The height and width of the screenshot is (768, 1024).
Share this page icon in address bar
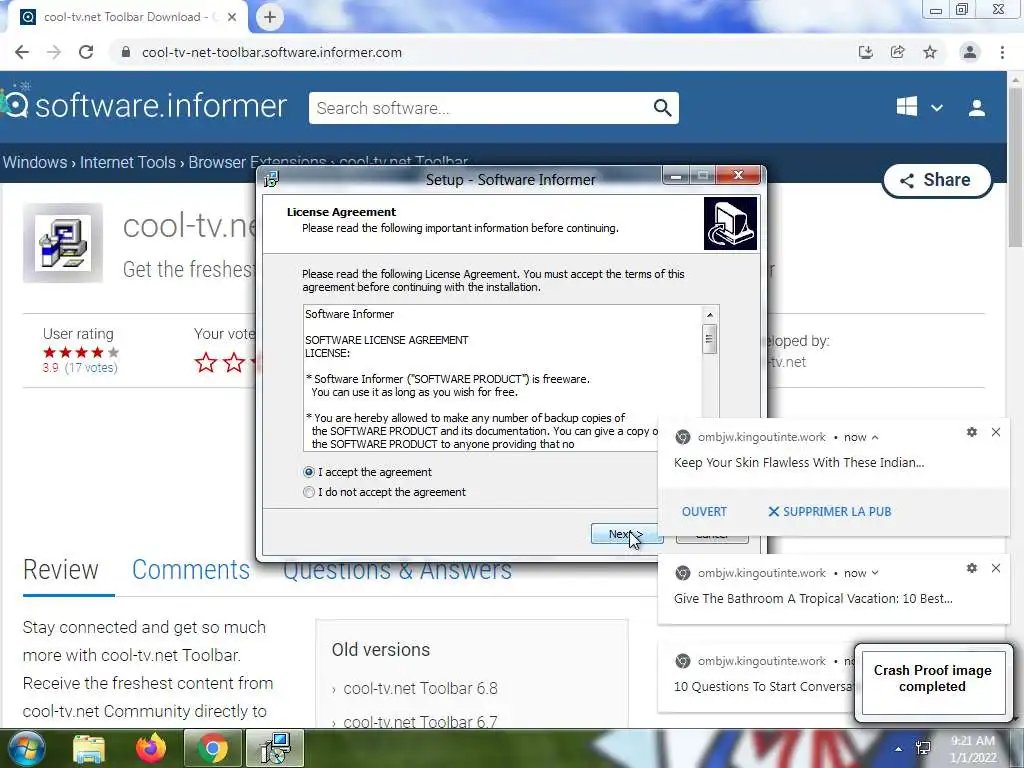point(897,52)
